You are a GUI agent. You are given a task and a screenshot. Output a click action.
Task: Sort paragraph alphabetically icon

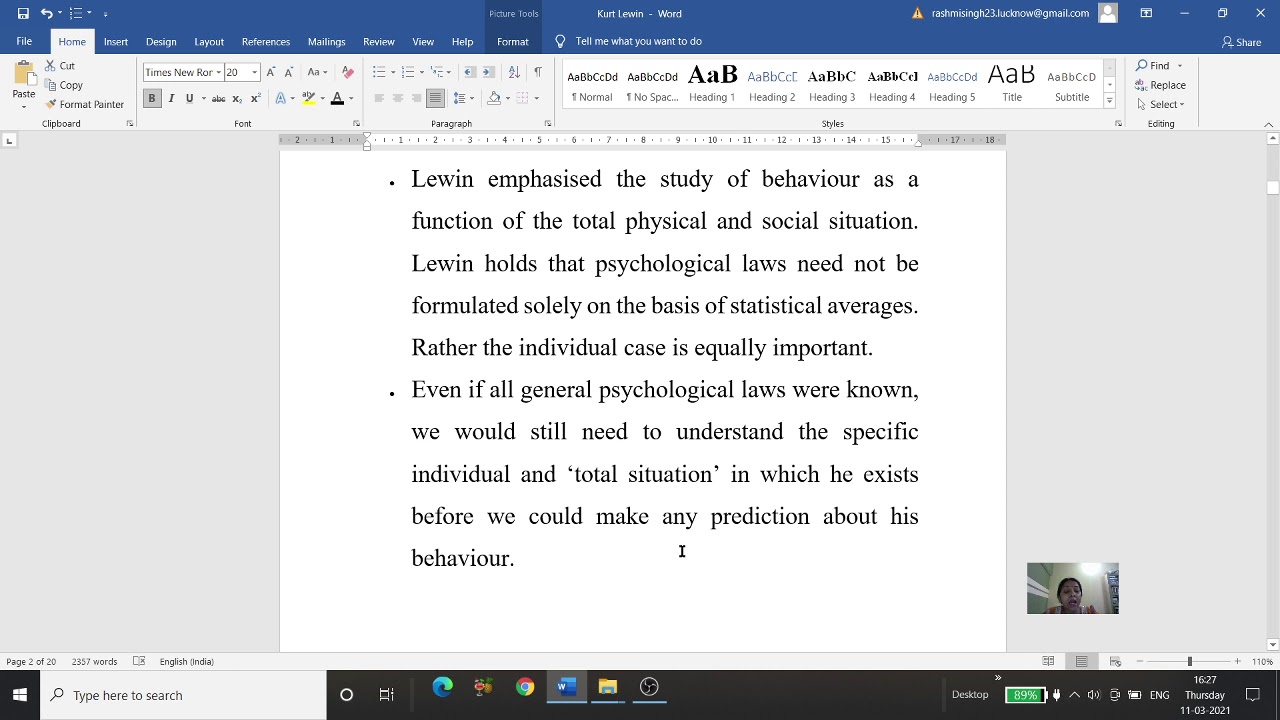click(x=513, y=72)
